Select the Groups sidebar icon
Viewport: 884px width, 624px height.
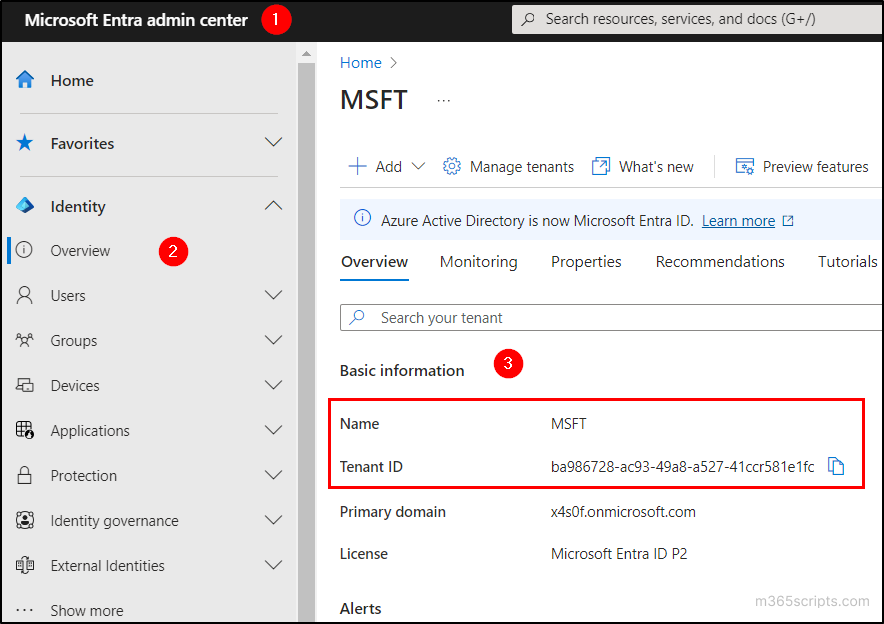25,340
